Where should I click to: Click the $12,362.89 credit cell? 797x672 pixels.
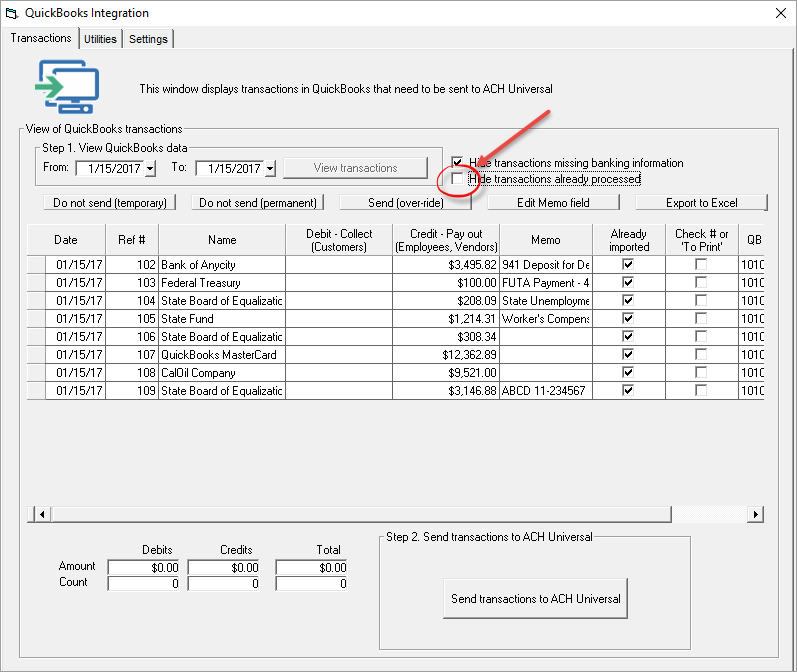(x=446, y=355)
